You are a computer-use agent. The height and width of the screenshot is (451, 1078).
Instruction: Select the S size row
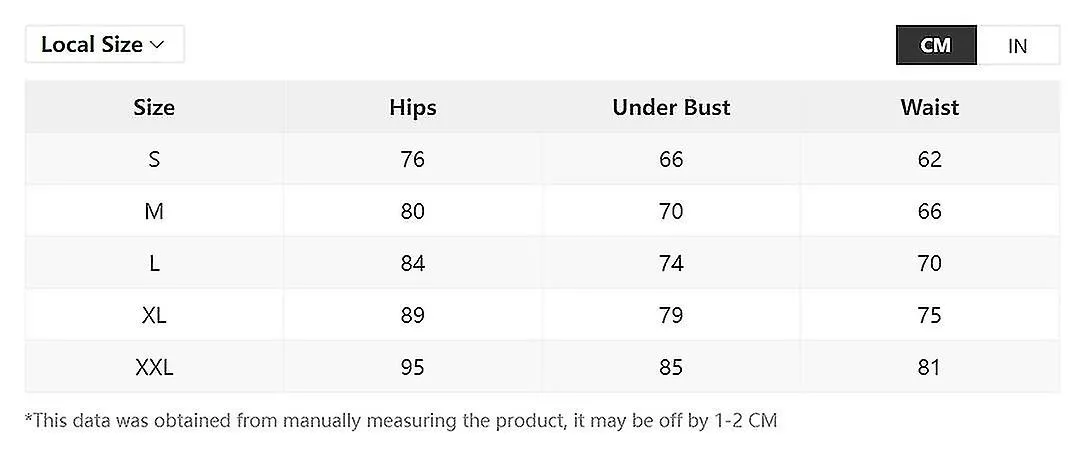coord(542,159)
